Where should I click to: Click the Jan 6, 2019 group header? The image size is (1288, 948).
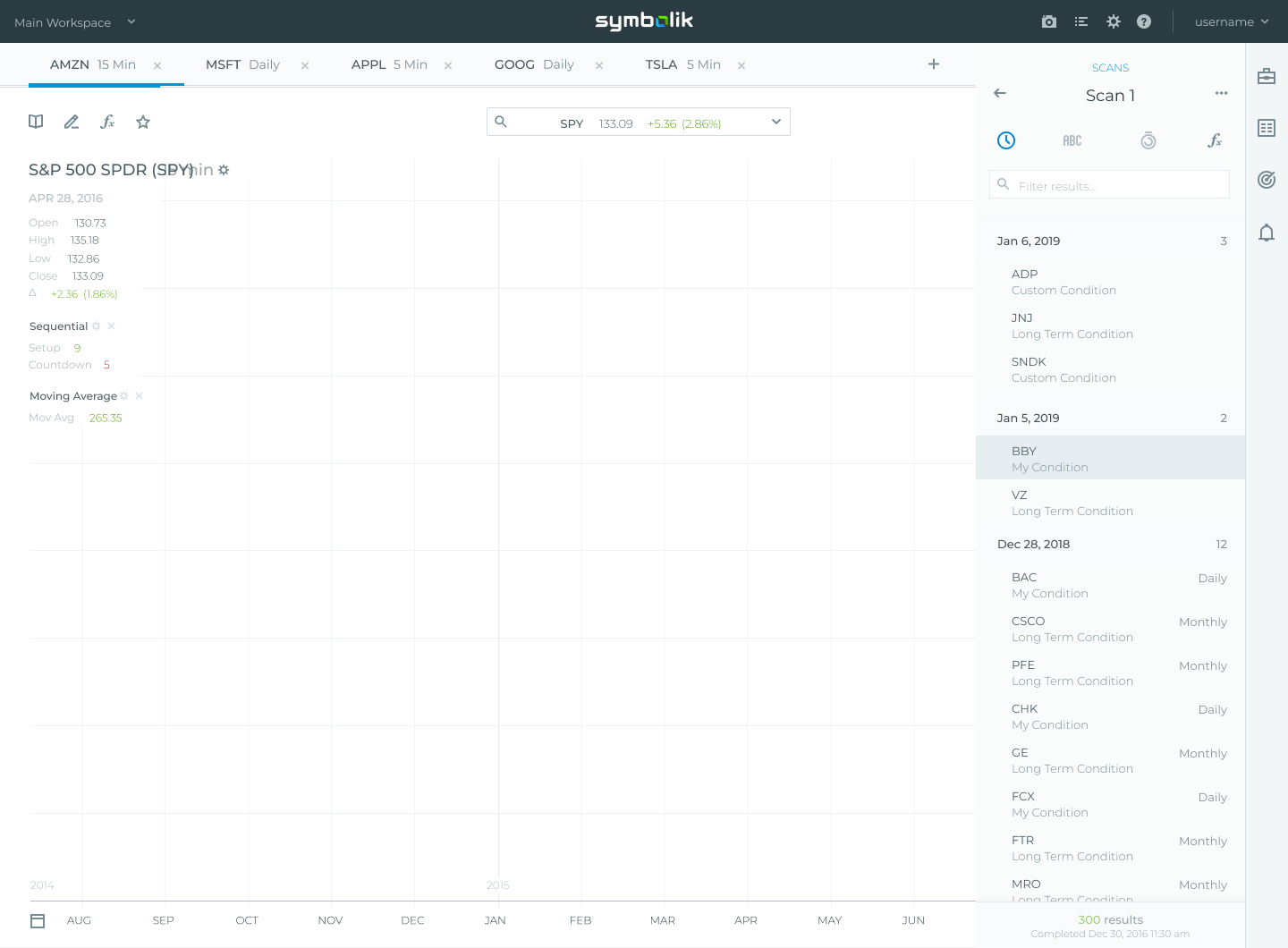pos(1110,241)
